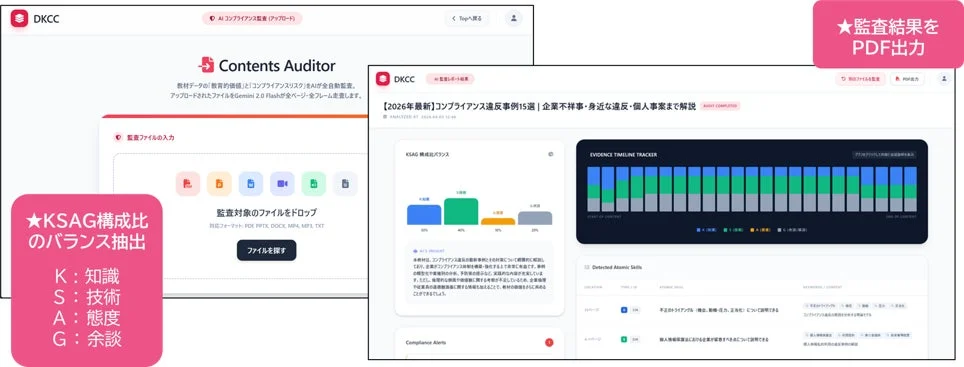
Task: Click the icon at KSAG card corner
Action: [x=551, y=154]
